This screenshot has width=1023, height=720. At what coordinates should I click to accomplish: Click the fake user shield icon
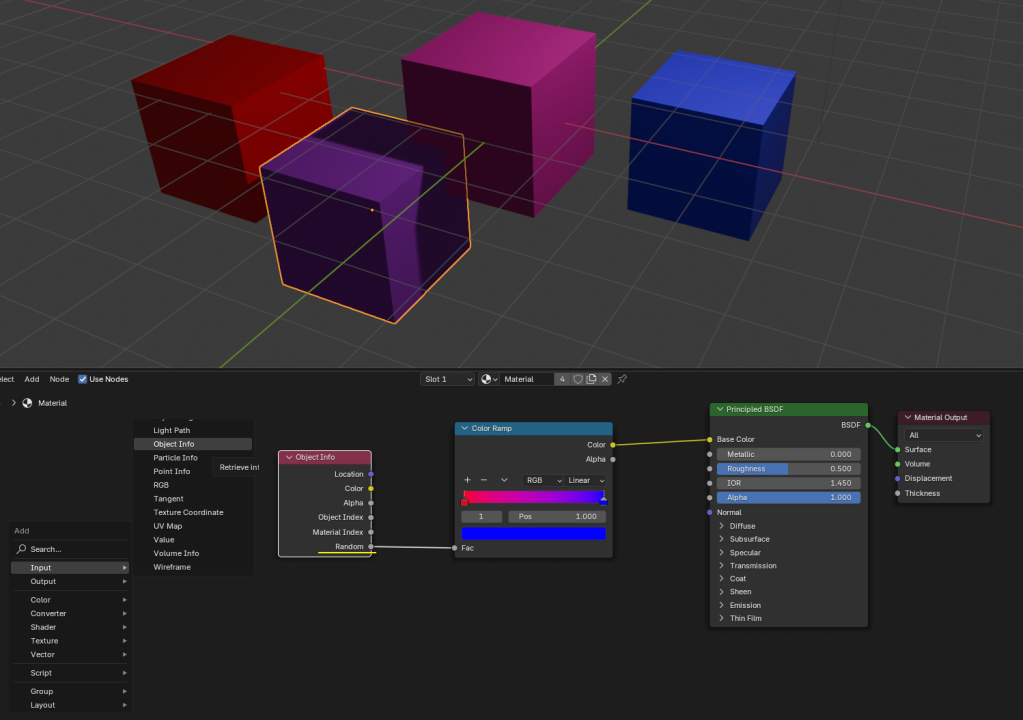(x=577, y=379)
